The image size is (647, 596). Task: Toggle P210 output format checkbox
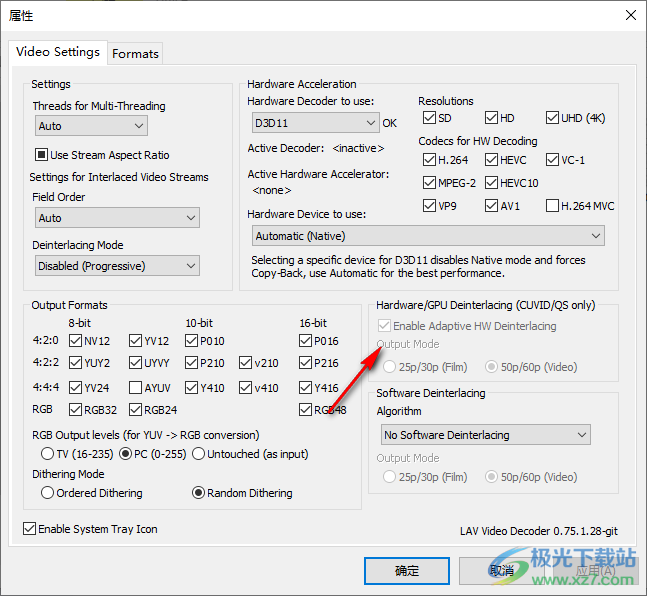191,363
